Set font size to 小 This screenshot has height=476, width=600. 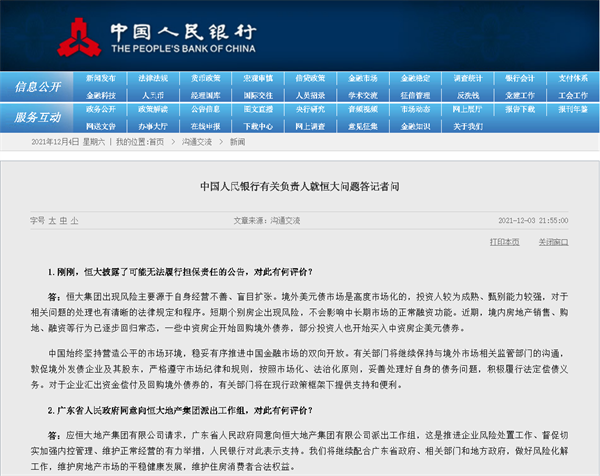pyautogui.click(x=74, y=221)
